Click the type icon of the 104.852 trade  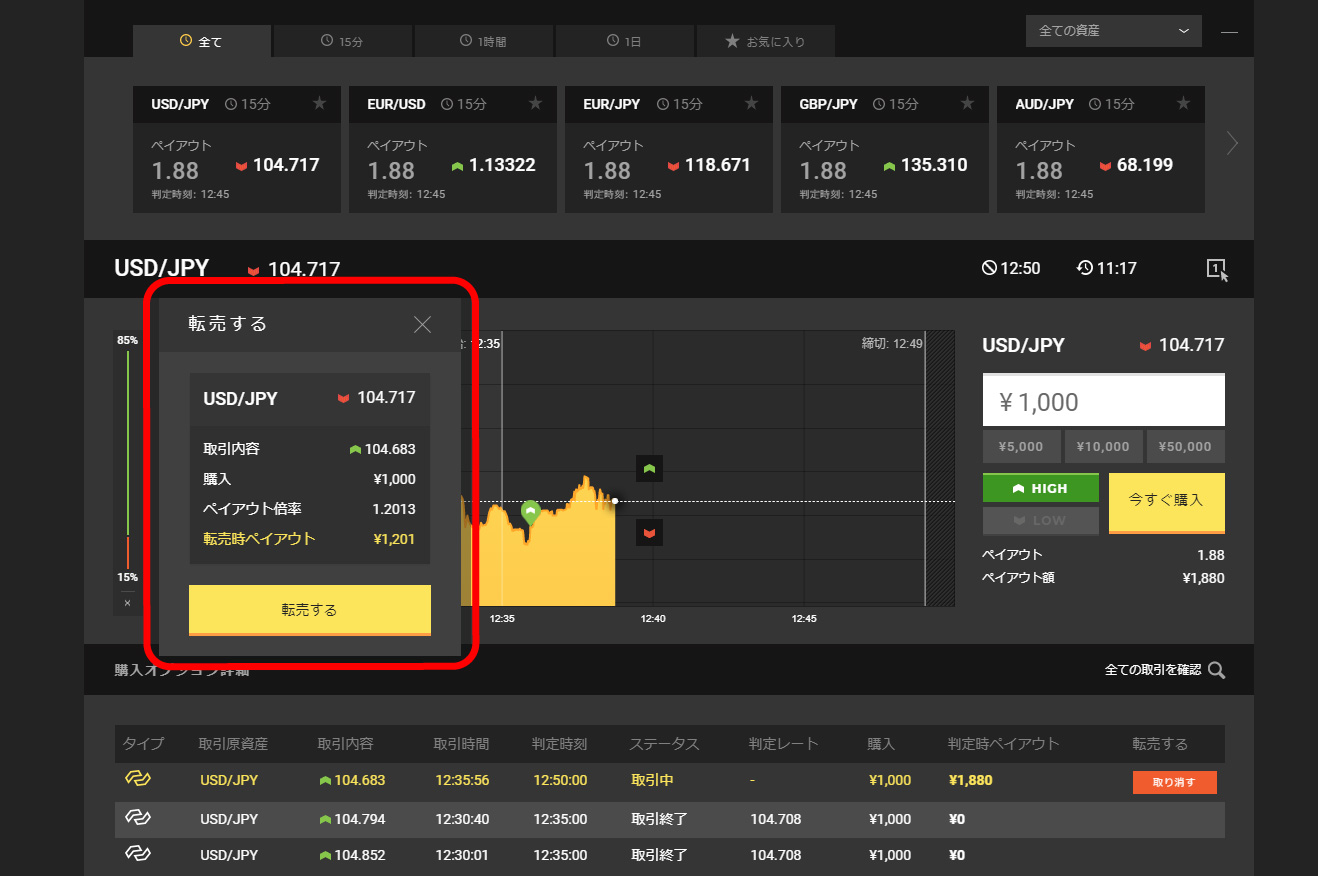pos(137,854)
